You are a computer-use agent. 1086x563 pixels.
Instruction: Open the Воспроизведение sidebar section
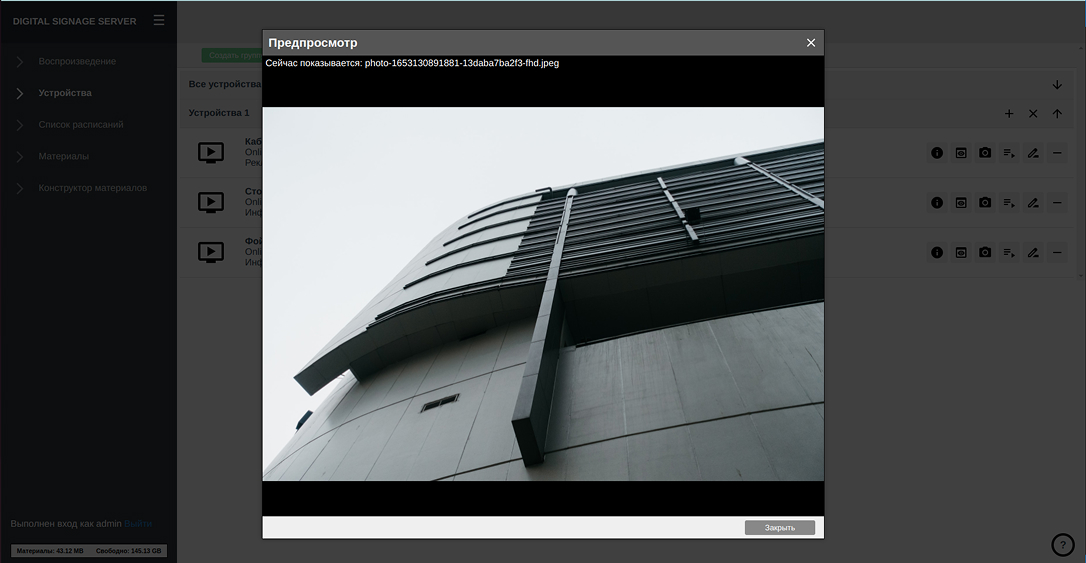77,61
